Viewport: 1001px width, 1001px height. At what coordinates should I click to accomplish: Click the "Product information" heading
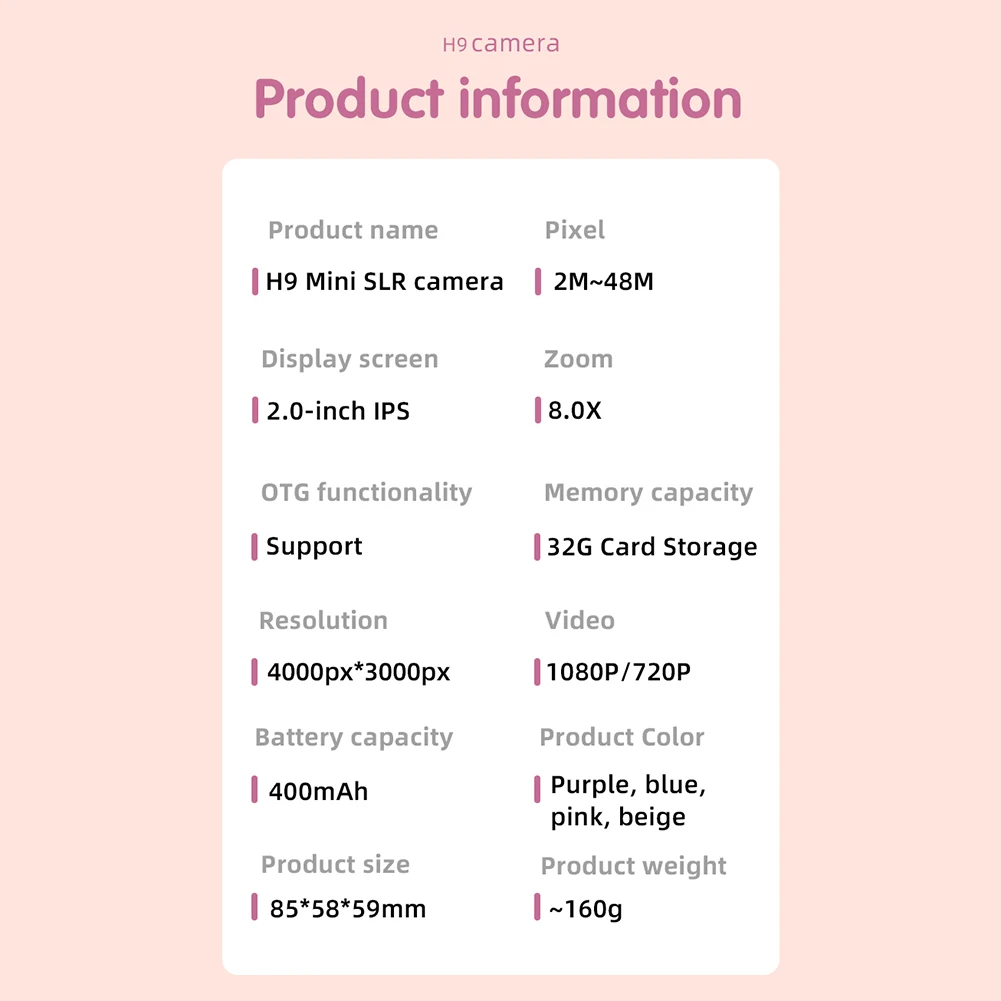(498, 100)
